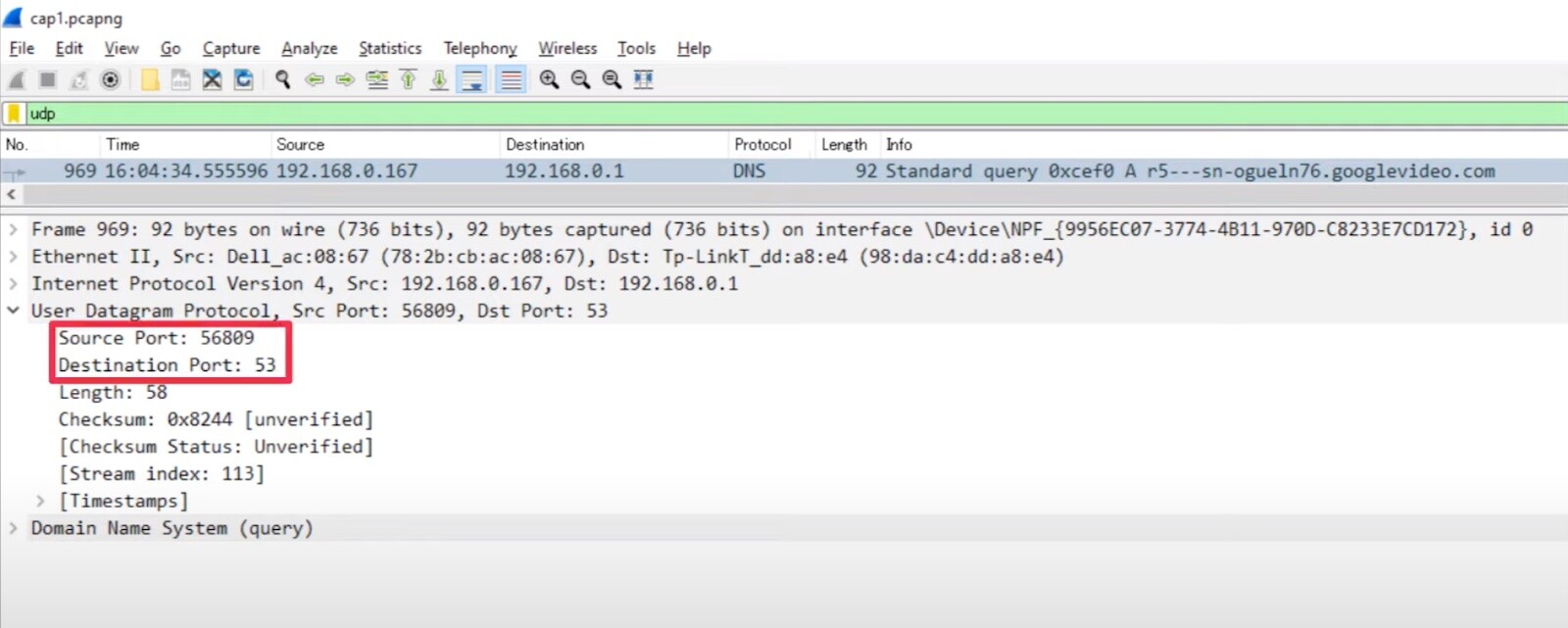This screenshot has height=628, width=1568.
Task: Go to the previous packet with back arrow
Action: pyautogui.click(x=315, y=80)
